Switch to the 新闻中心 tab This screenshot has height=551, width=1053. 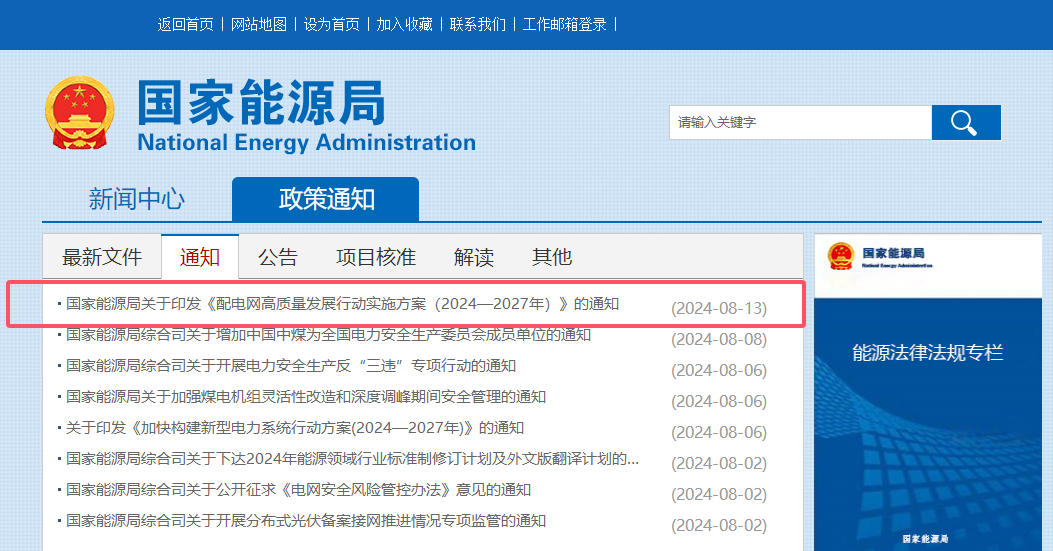(x=137, y=199)
